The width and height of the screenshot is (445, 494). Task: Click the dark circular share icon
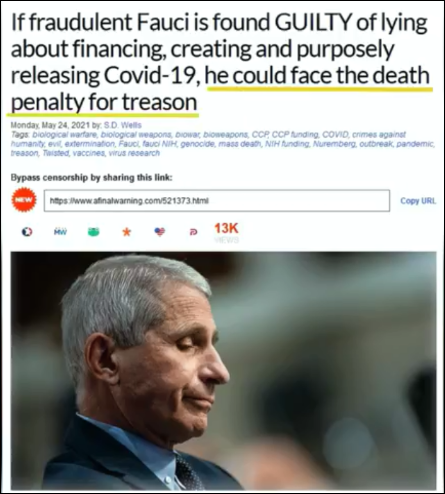point(27,232)
